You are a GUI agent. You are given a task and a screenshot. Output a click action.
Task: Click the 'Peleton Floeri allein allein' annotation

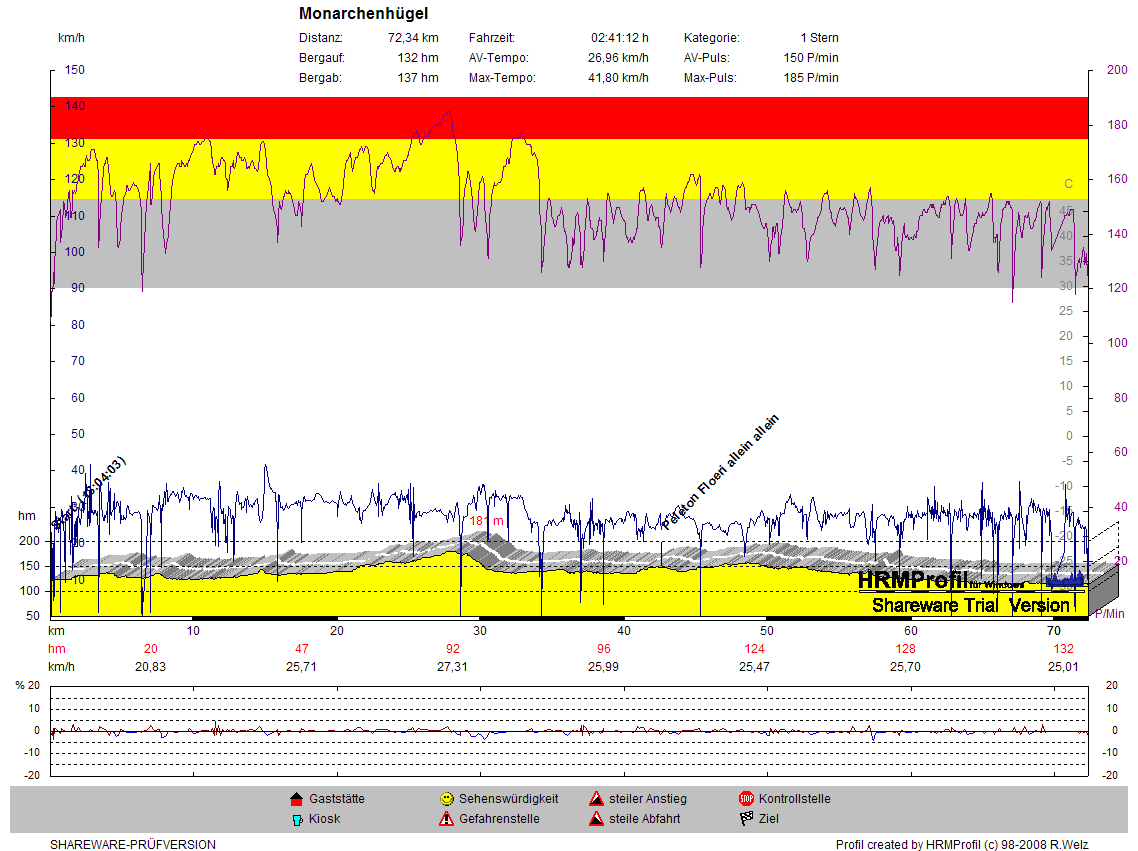tap(720, 472)
